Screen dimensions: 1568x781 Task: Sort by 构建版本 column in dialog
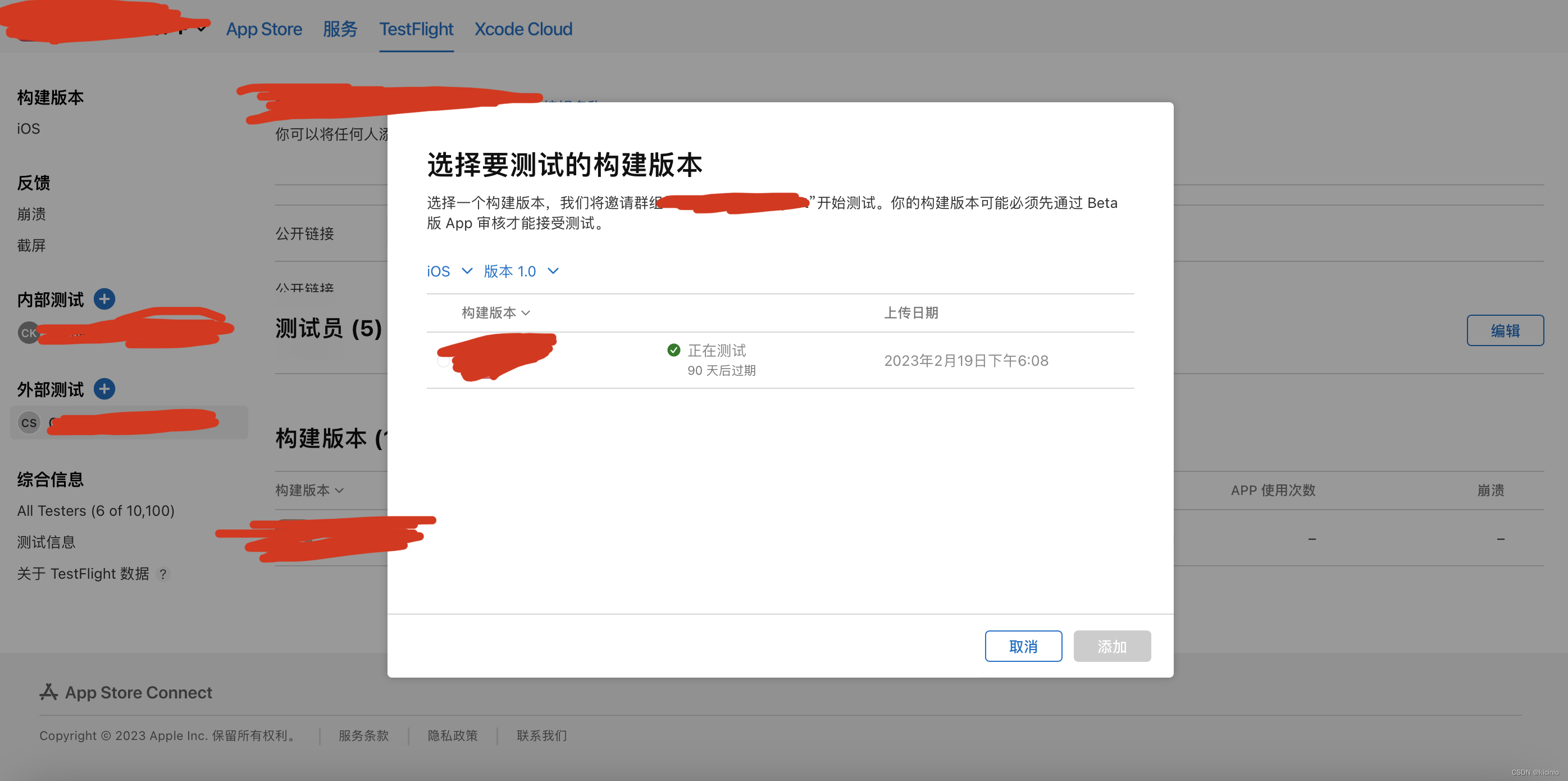(x=495, y=312)
